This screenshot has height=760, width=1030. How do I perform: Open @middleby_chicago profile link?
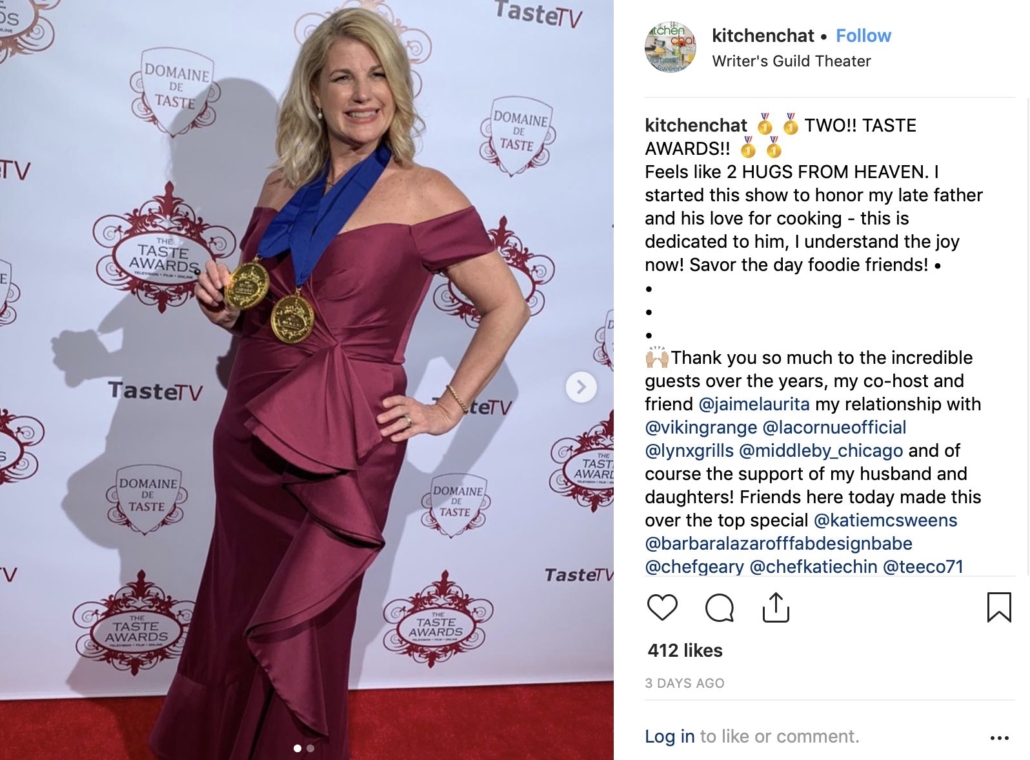click(x=820, y=451)
